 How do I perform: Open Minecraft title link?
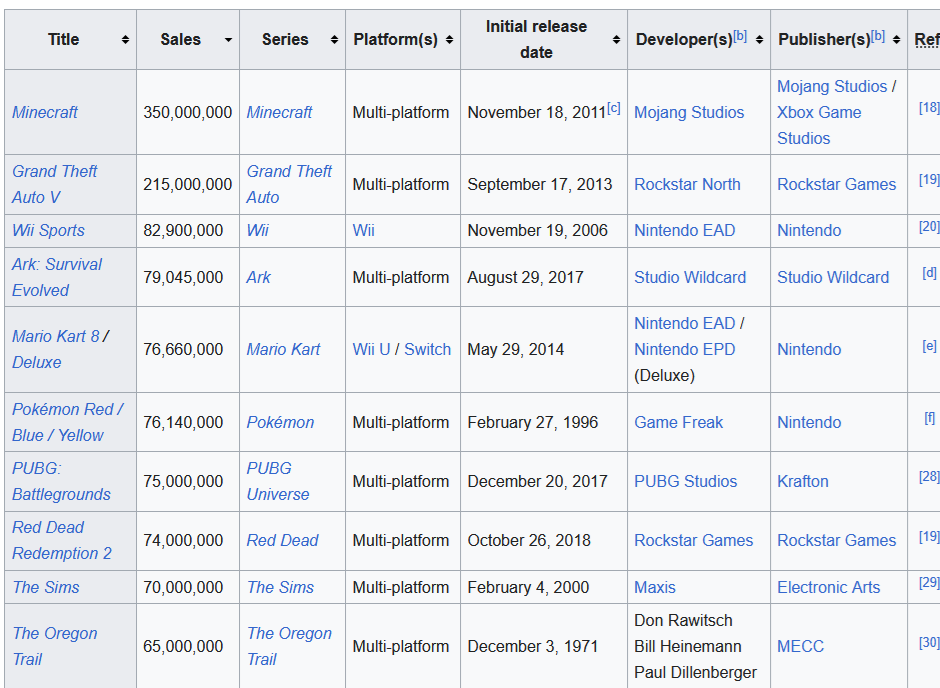coord(45,113)
